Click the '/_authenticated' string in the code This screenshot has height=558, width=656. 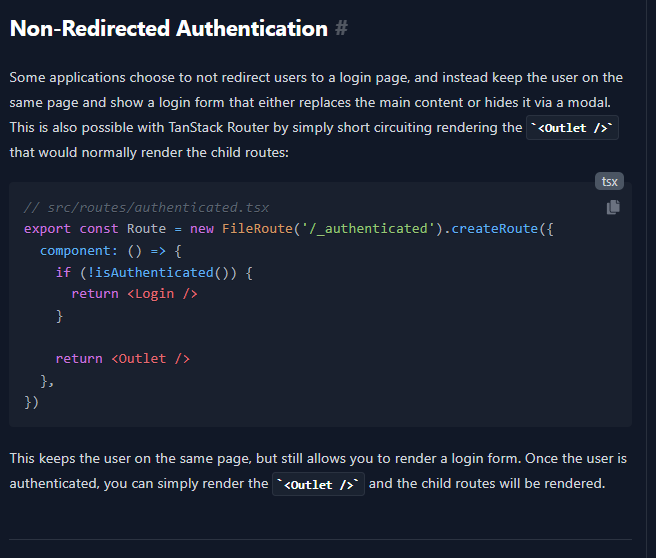[x=368, y=229]
